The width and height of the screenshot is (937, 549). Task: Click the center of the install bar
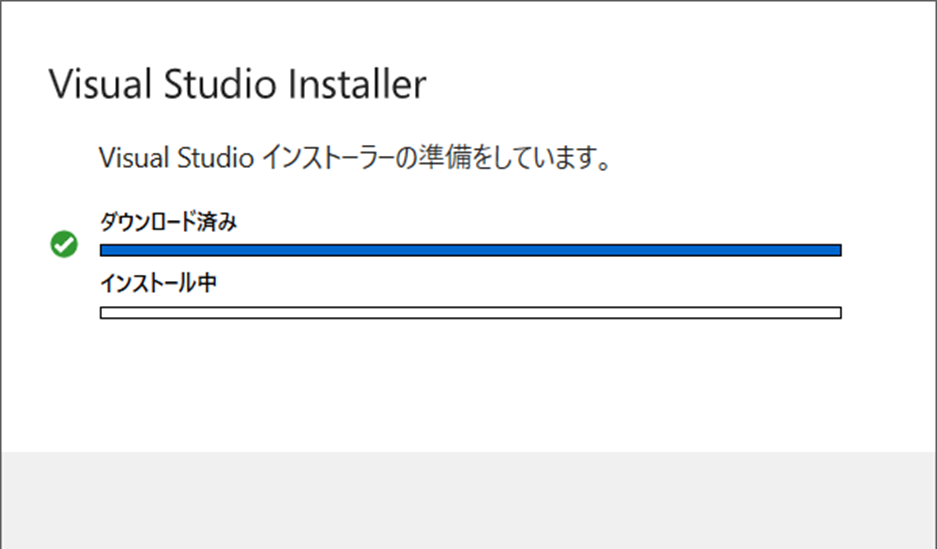pyautogui.click(x=470, y=313)
